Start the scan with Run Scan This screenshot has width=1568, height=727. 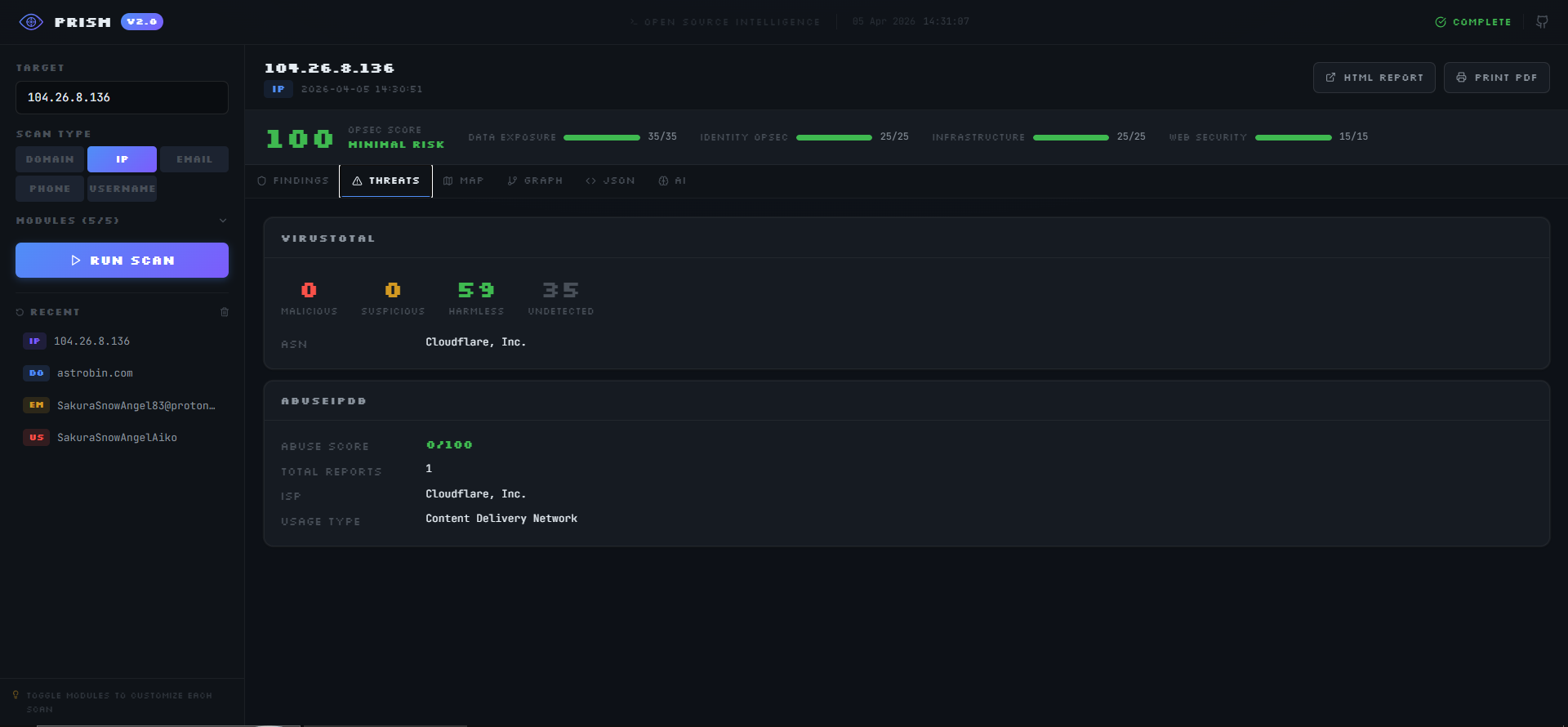click(122, 260)
